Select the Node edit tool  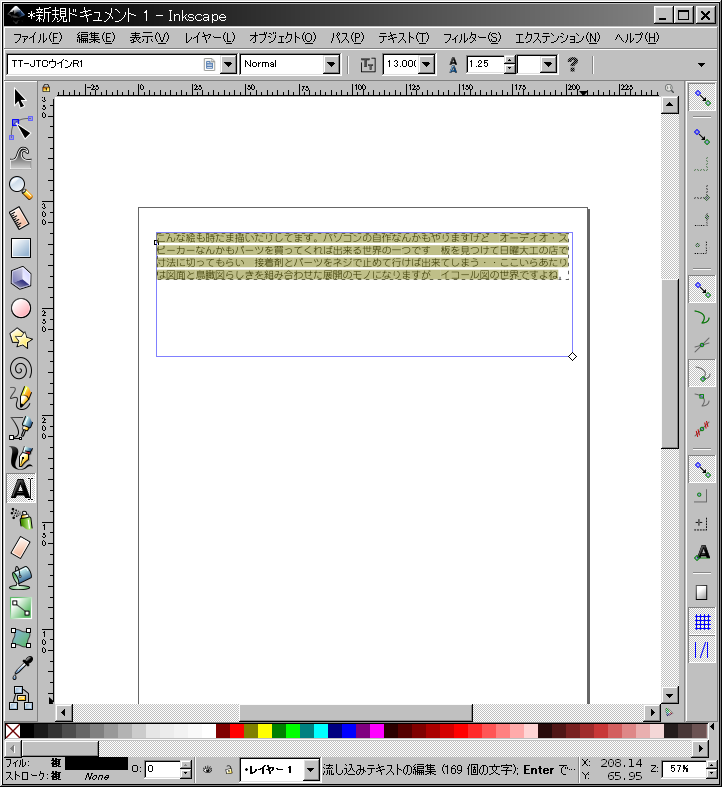[20, 128]
